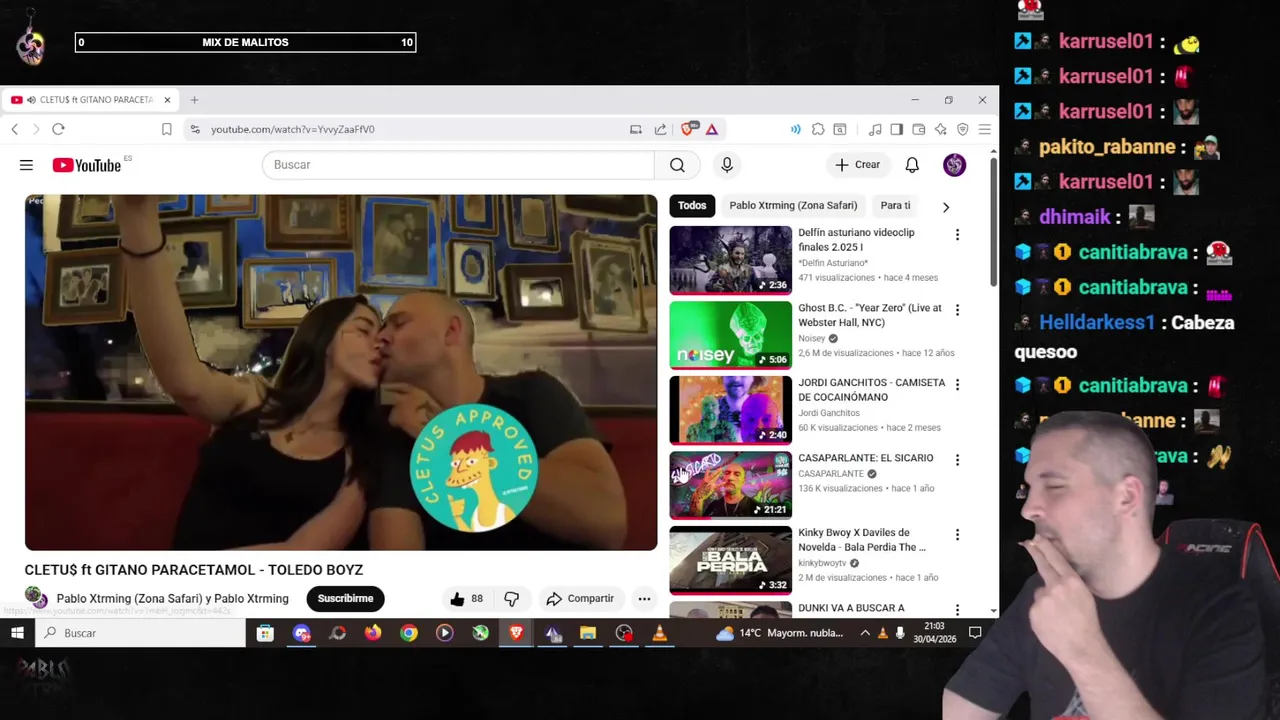The height and width of the screenshot is (720, 1280).
Task: Open the YouTube account avatar menu
Action: (x=954, y=165)
